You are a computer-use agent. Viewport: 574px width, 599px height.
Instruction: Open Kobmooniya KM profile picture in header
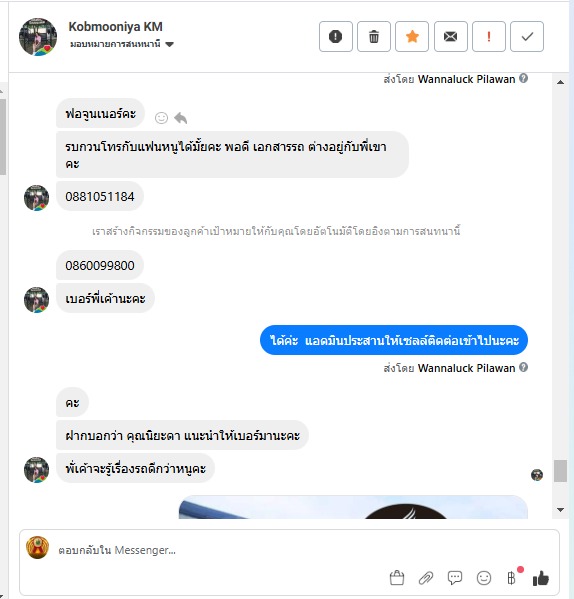coord(38,37)
